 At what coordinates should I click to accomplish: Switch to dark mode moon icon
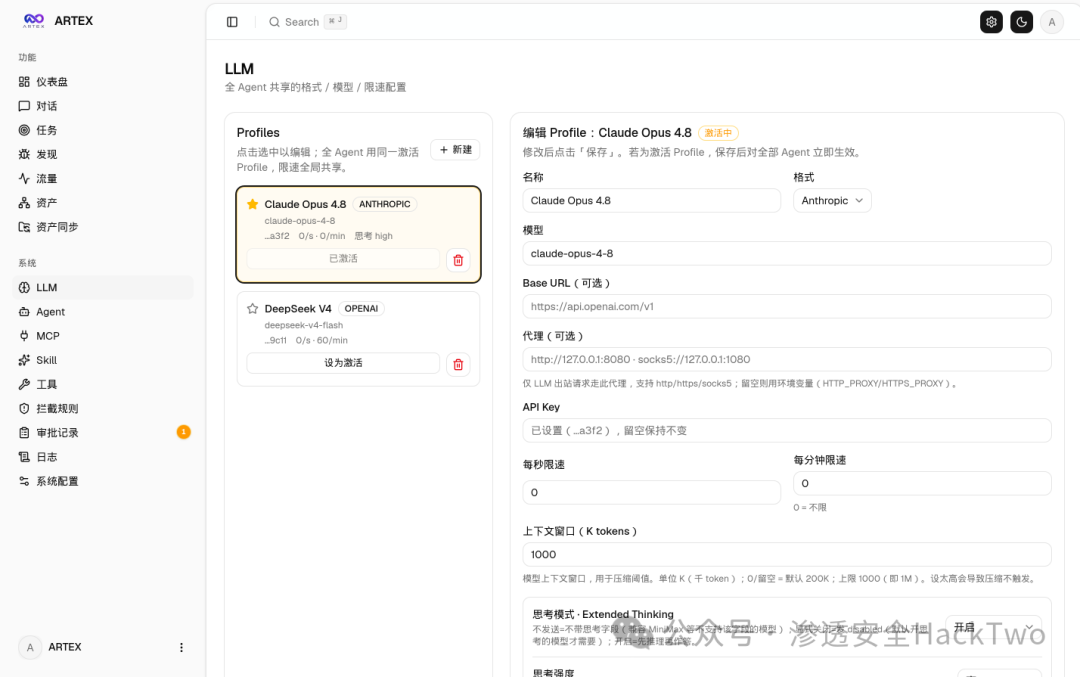(1021, 22)
